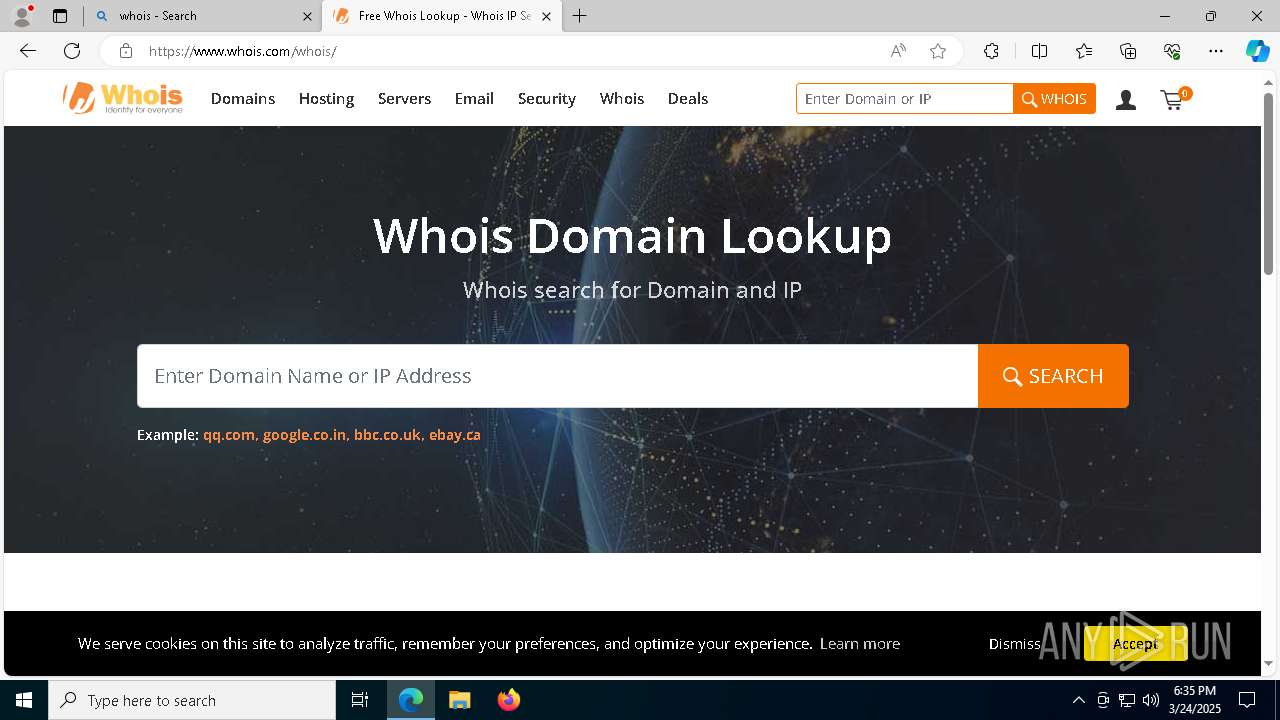Click the address bar URL
This screenshot has width=1280, height=720.
(243, 51)
